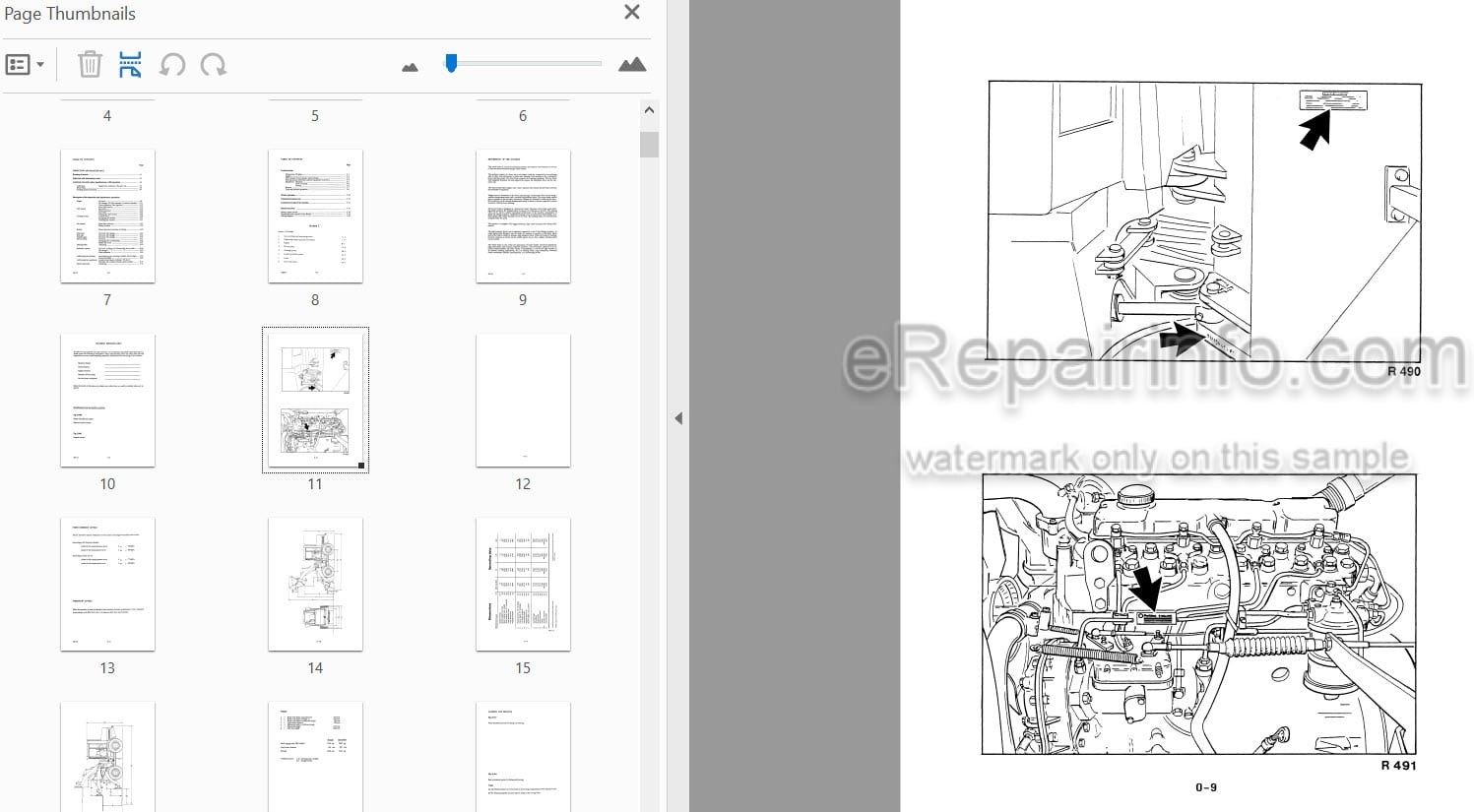This screenshot has height=812, width=1474.
Task: Click page label "11" under the thumbnail
Action: (315, 484)
